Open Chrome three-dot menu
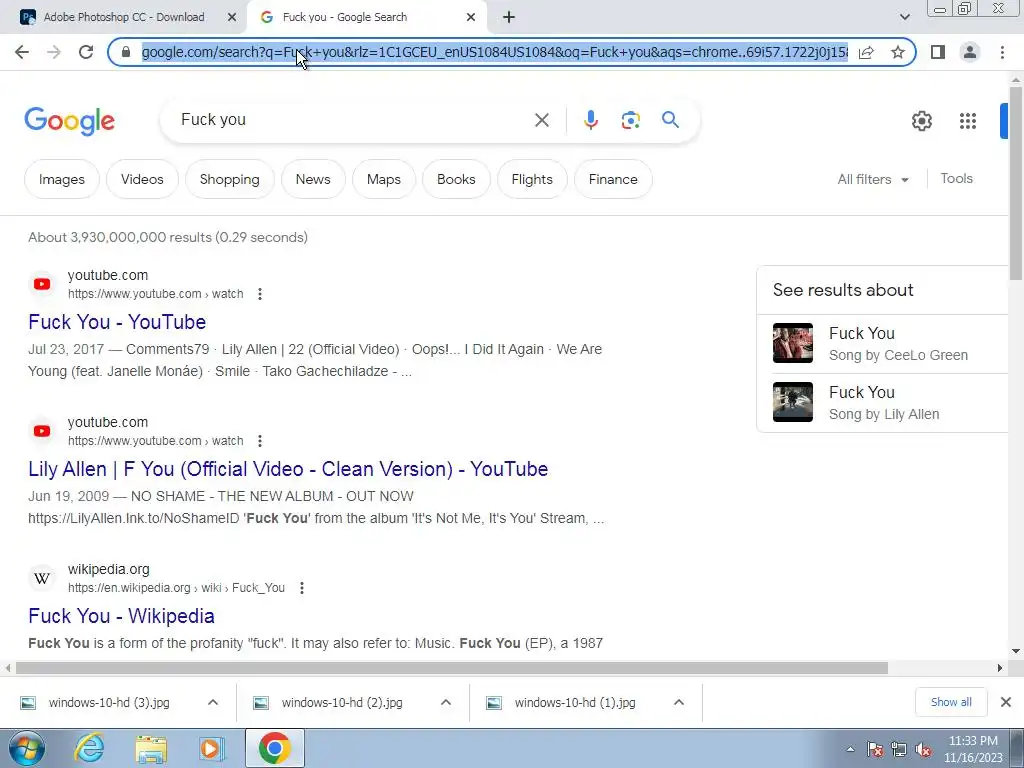The height and width of the screenshot is (768, 1024). [1002, 52]
